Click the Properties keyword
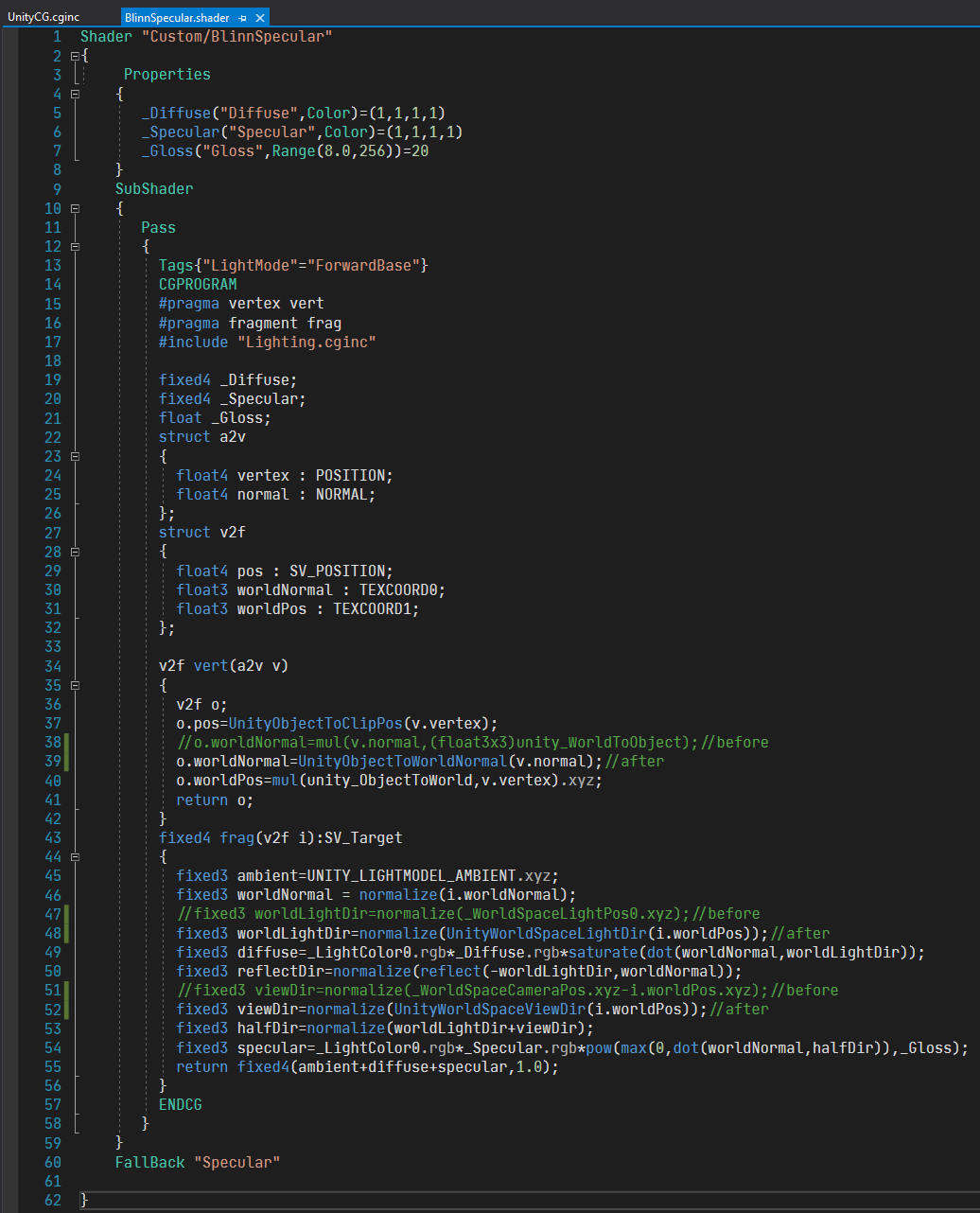This screenshot has height=1213, width=980. click(x=167, y=74)
